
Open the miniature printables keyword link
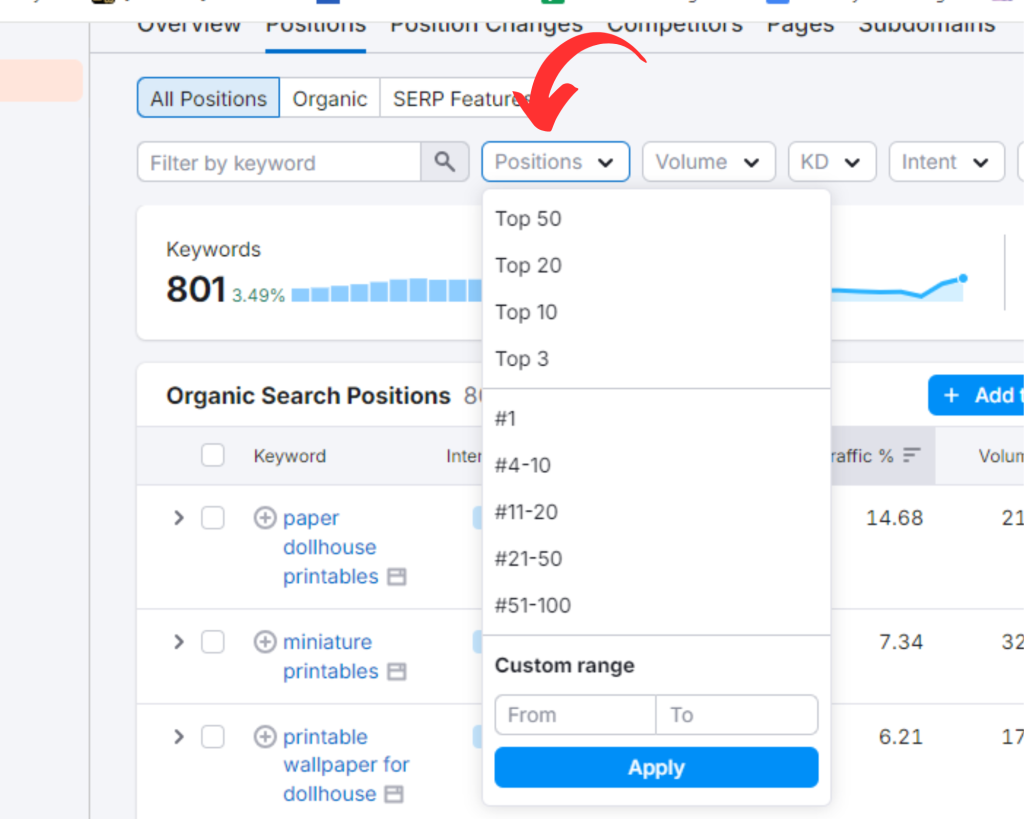327,642
